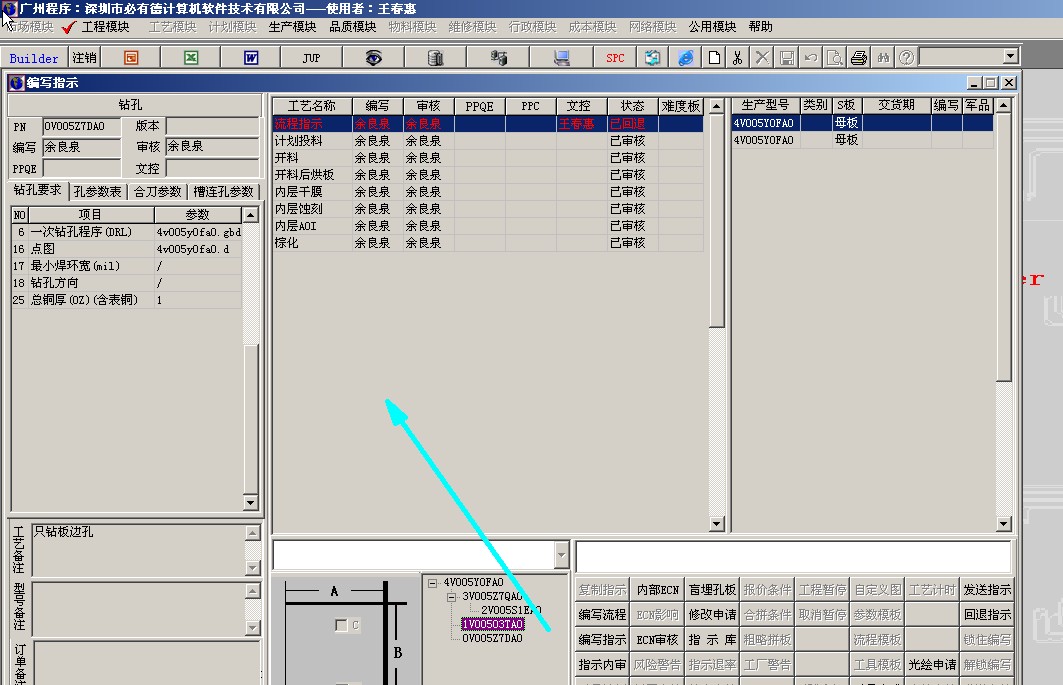The height and width of the screenshot is (685, 1063).
Task: Switch to the 孔参数表 tab
Action: [98, 192]
